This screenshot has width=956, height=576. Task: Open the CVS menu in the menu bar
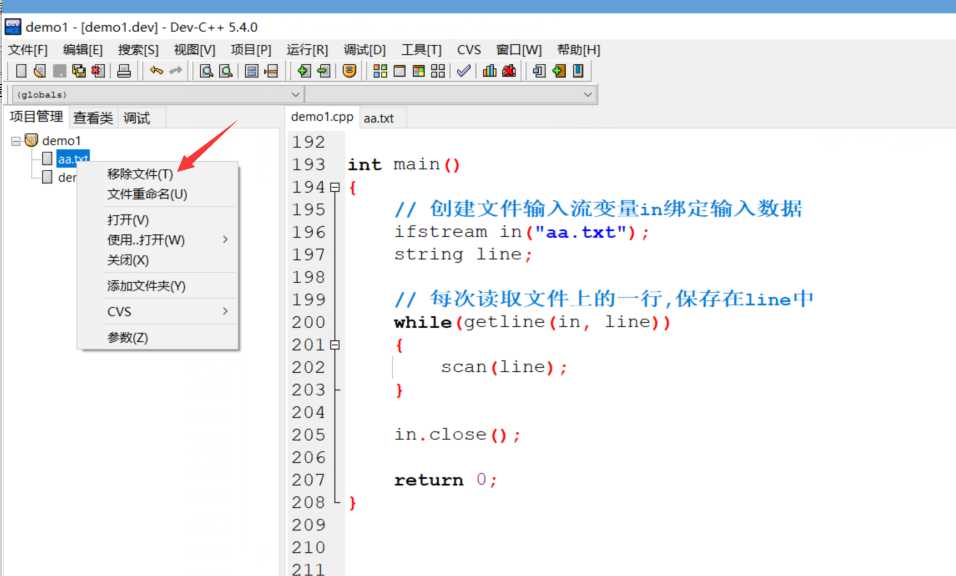[x=469, y=49]
